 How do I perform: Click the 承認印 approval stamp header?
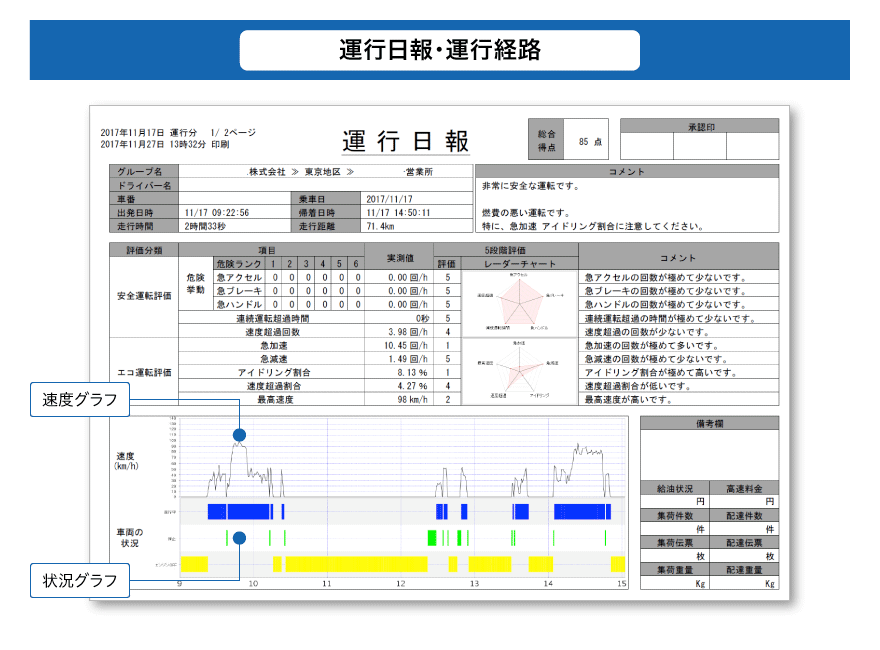[699, 127]
